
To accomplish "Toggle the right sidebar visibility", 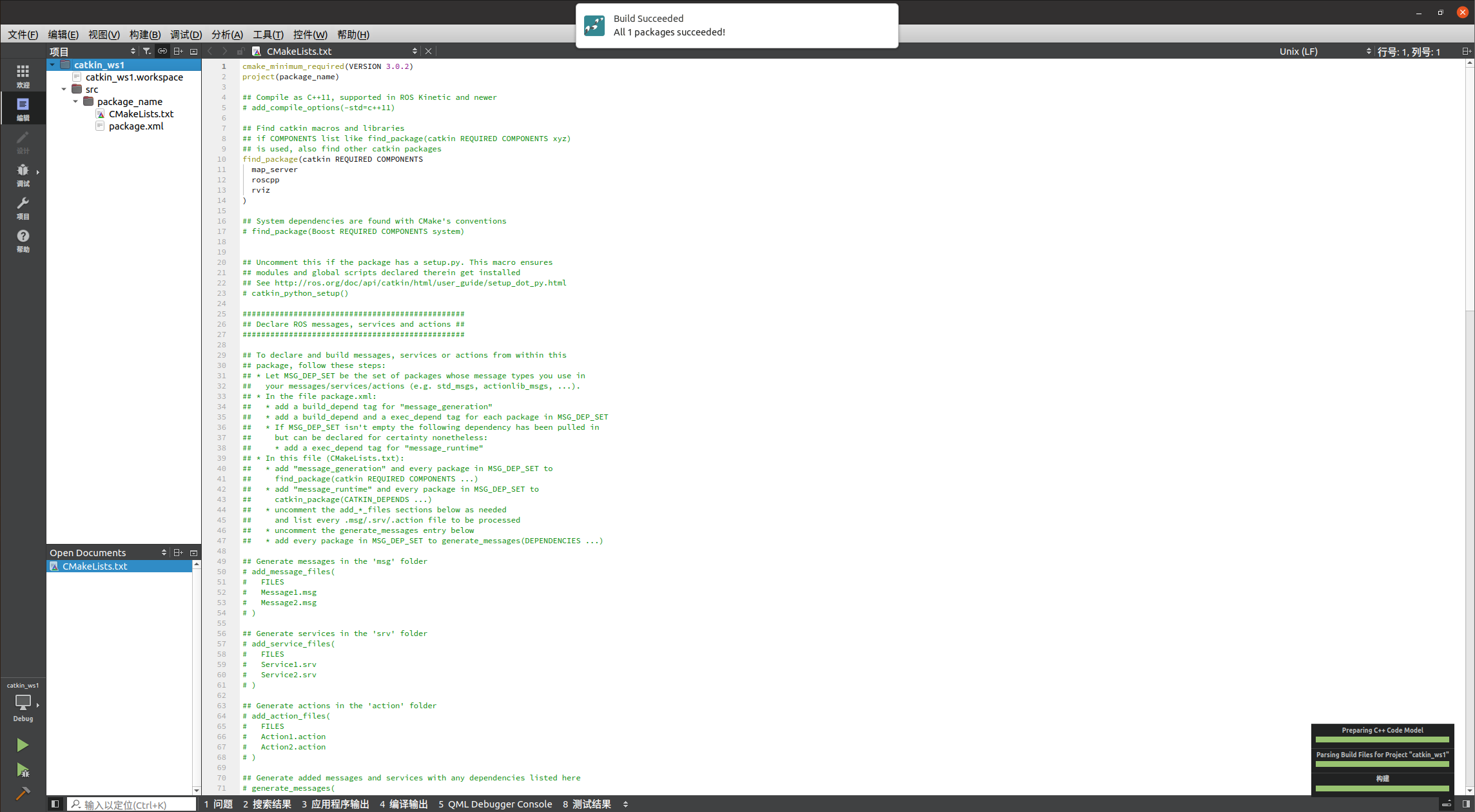I will click(x=1466, y=804).
